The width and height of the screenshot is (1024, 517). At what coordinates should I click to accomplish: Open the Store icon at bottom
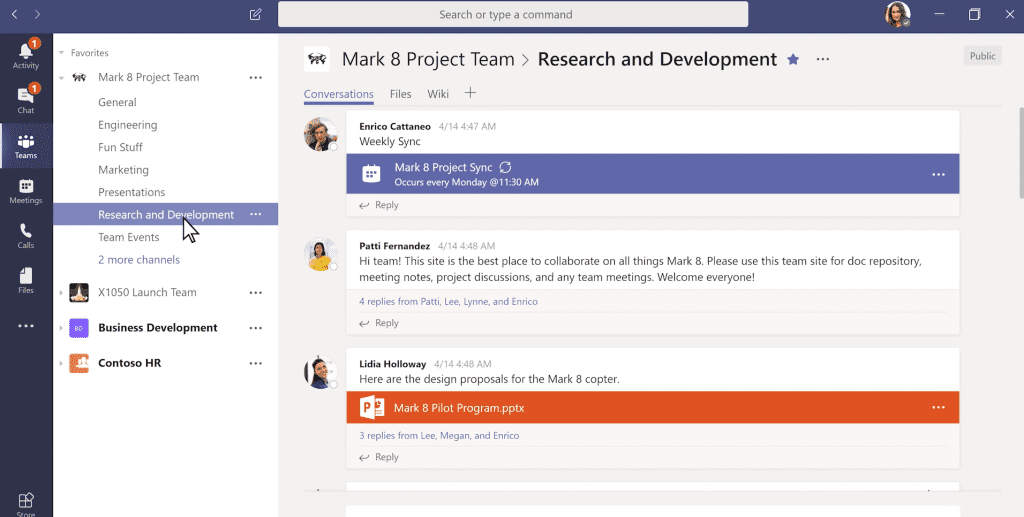[x=26, y=503]
